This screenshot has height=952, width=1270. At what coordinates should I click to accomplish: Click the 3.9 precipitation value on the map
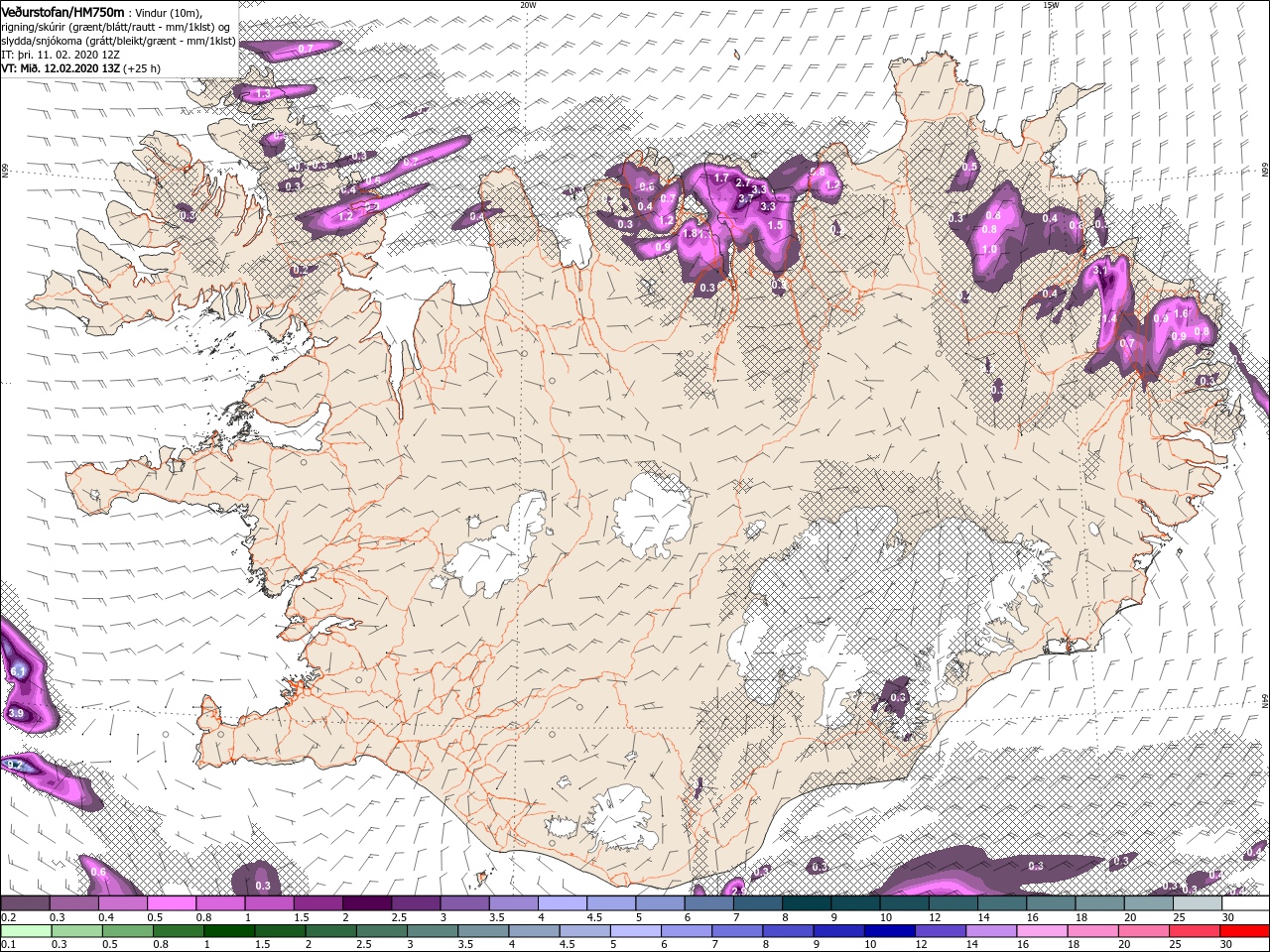[15, 713]
